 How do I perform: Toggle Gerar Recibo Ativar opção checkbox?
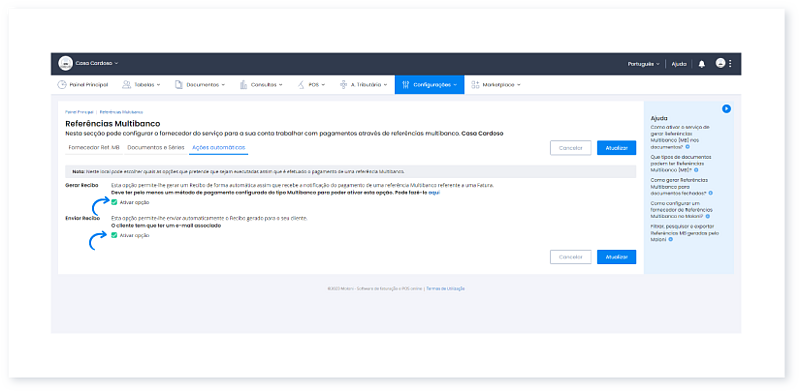click(114, 202)
